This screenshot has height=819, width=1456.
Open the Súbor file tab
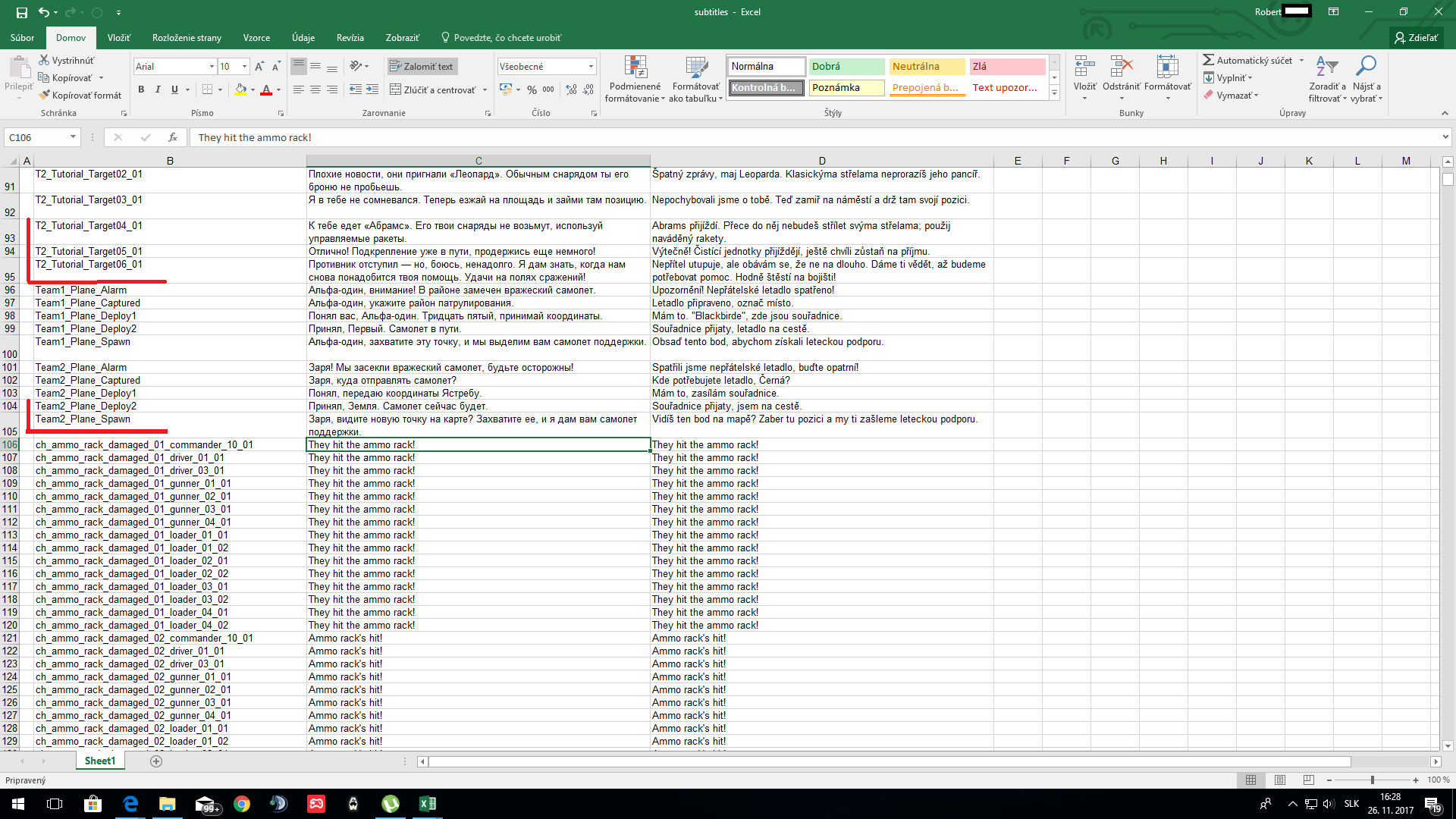[22, 38]
